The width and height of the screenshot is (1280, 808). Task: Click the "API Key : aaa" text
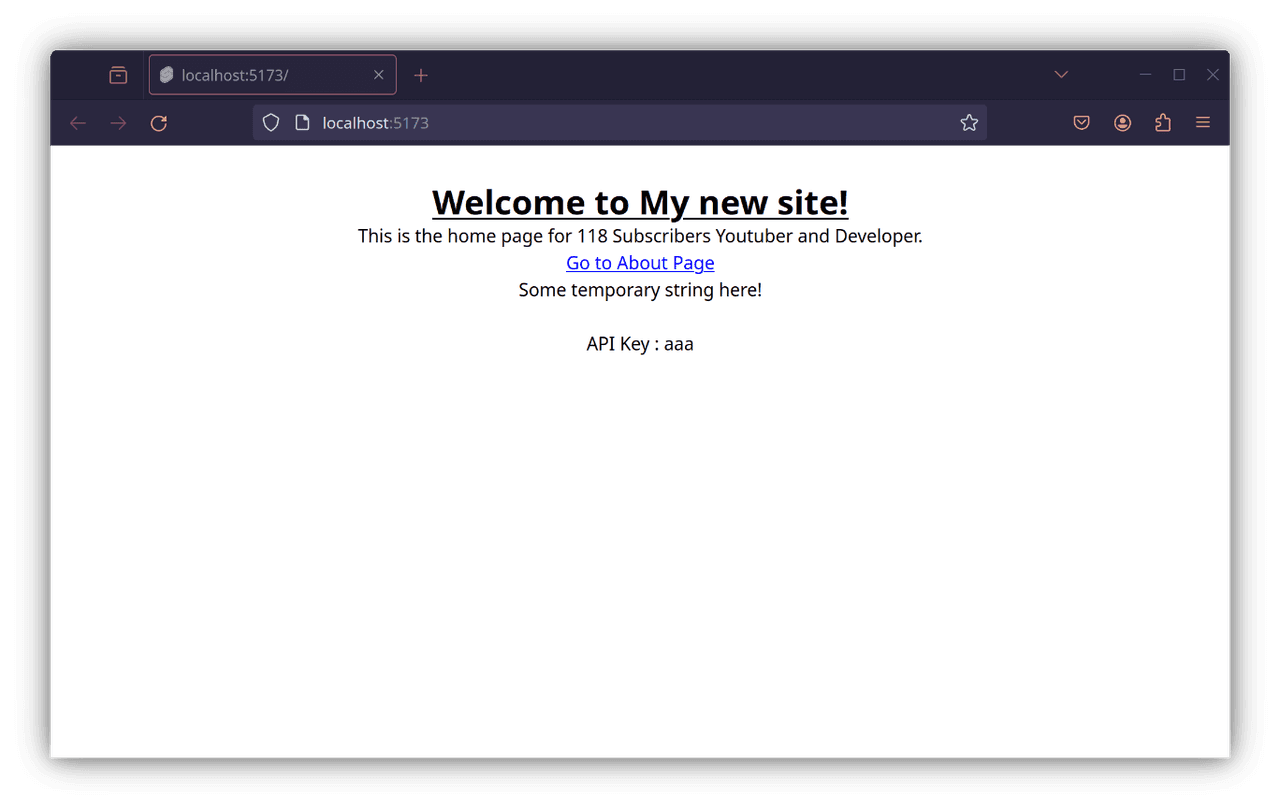[640, 344]
